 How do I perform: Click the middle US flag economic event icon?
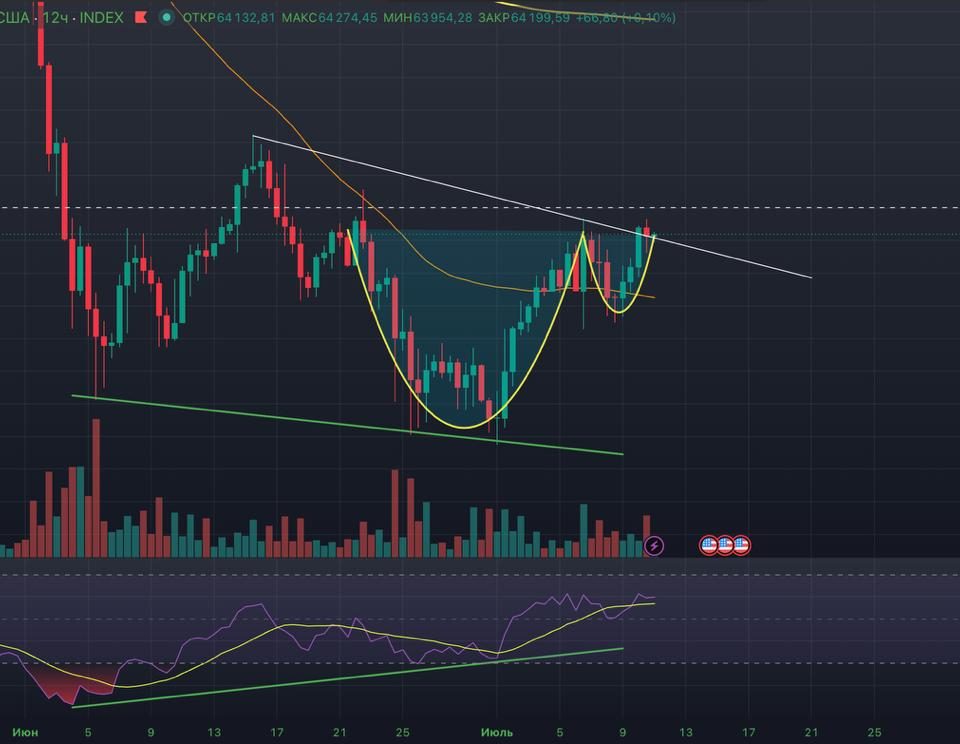pyautogui.click(x=725, y=544)
